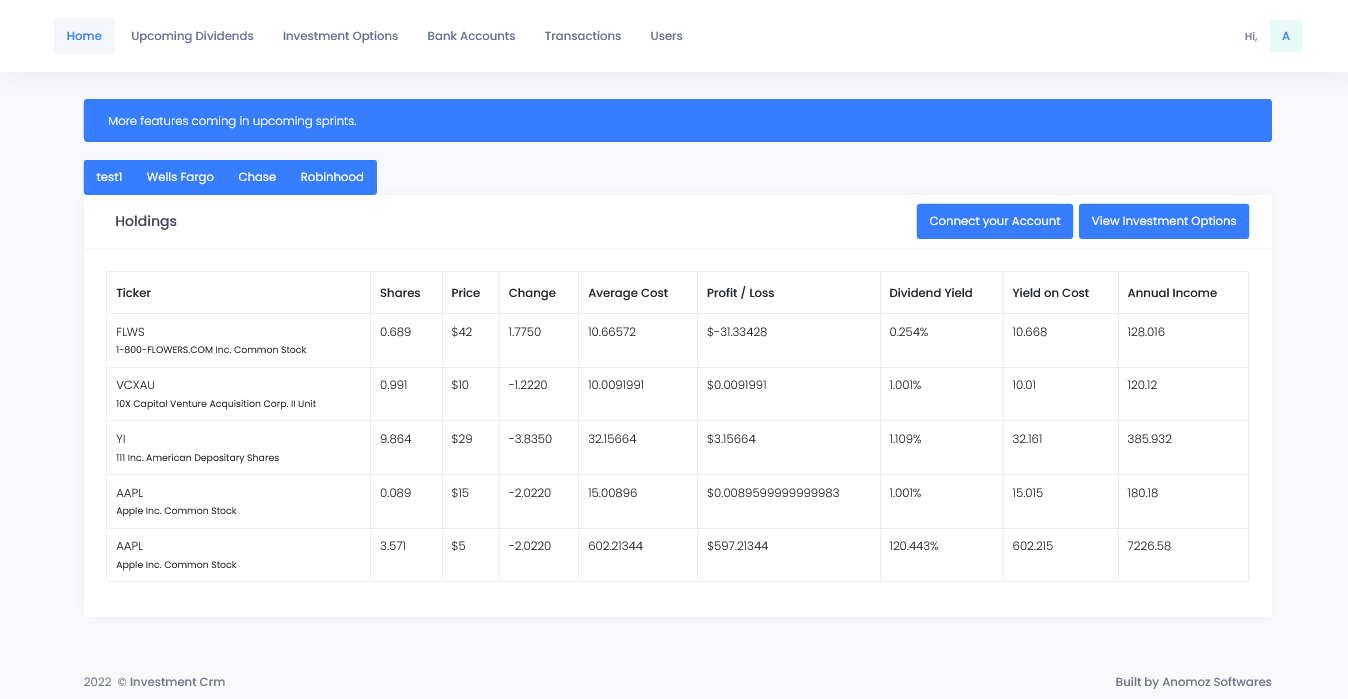Screen dimensions: 1348x699
Task: Select the Home navigation item
Action: point(84,35)
